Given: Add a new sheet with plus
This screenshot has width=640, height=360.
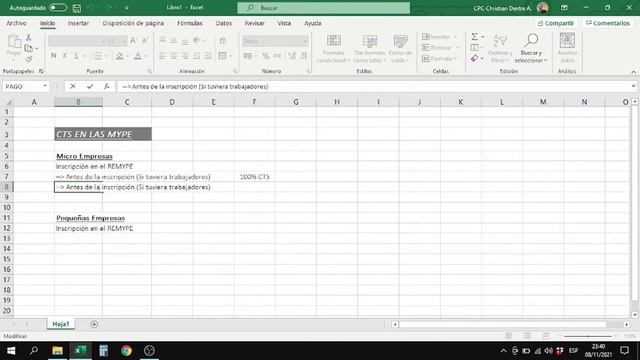Looking at the screenshot, I should coord(94,324).
